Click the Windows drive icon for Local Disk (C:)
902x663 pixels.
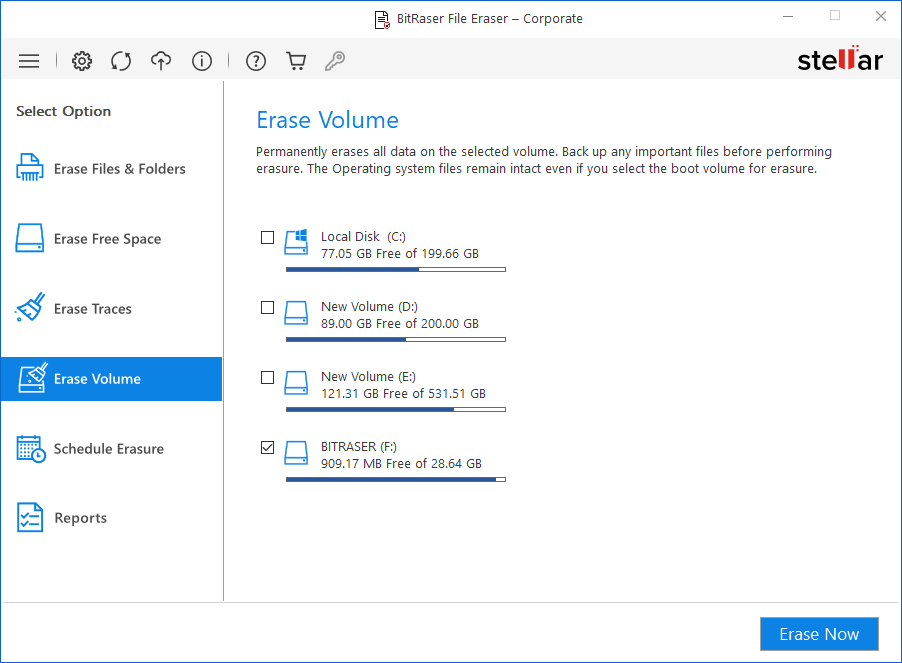(x=296, y=242)
